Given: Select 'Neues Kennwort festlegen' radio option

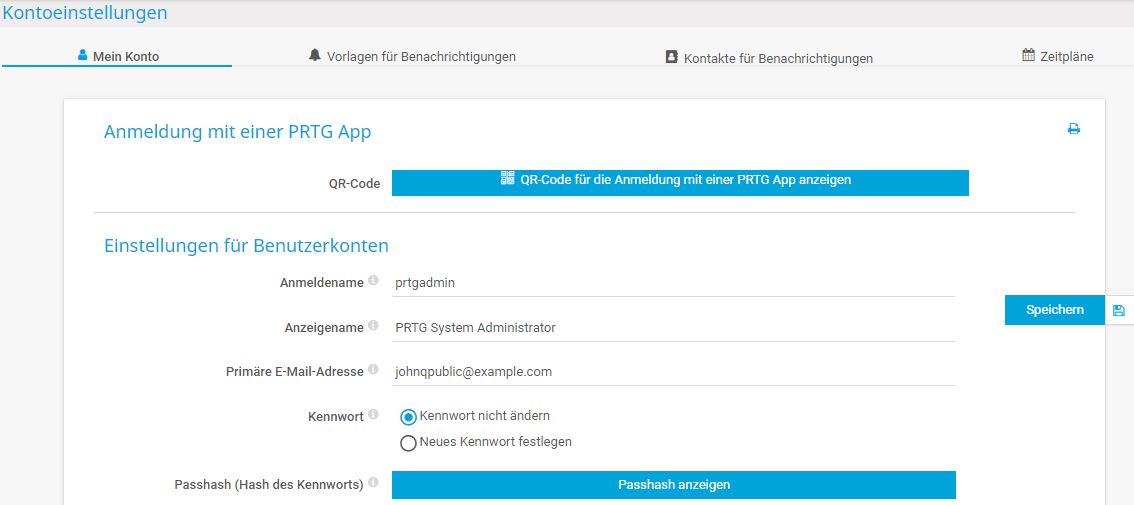Looking at the screenshot, I should pos(409,443).
